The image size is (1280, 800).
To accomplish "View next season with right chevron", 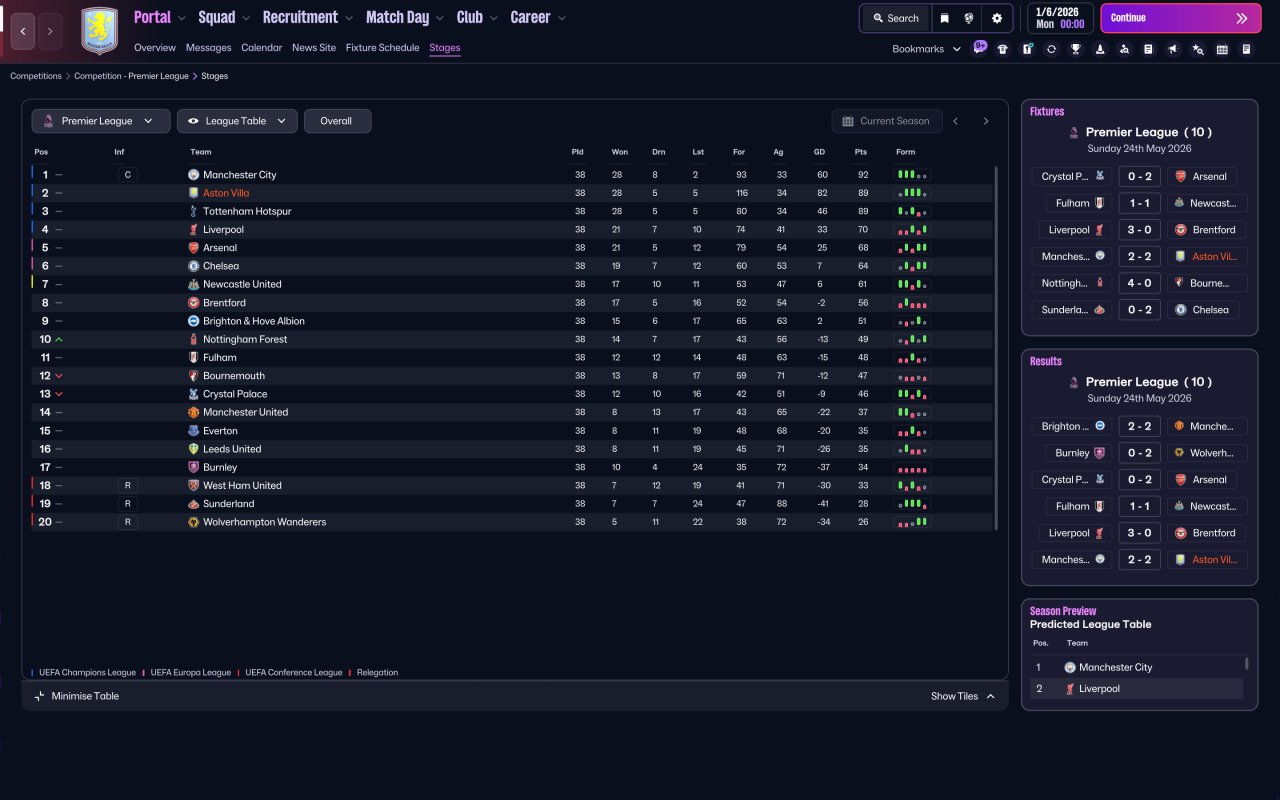I will pyautogui.click(x=986, y=121).
